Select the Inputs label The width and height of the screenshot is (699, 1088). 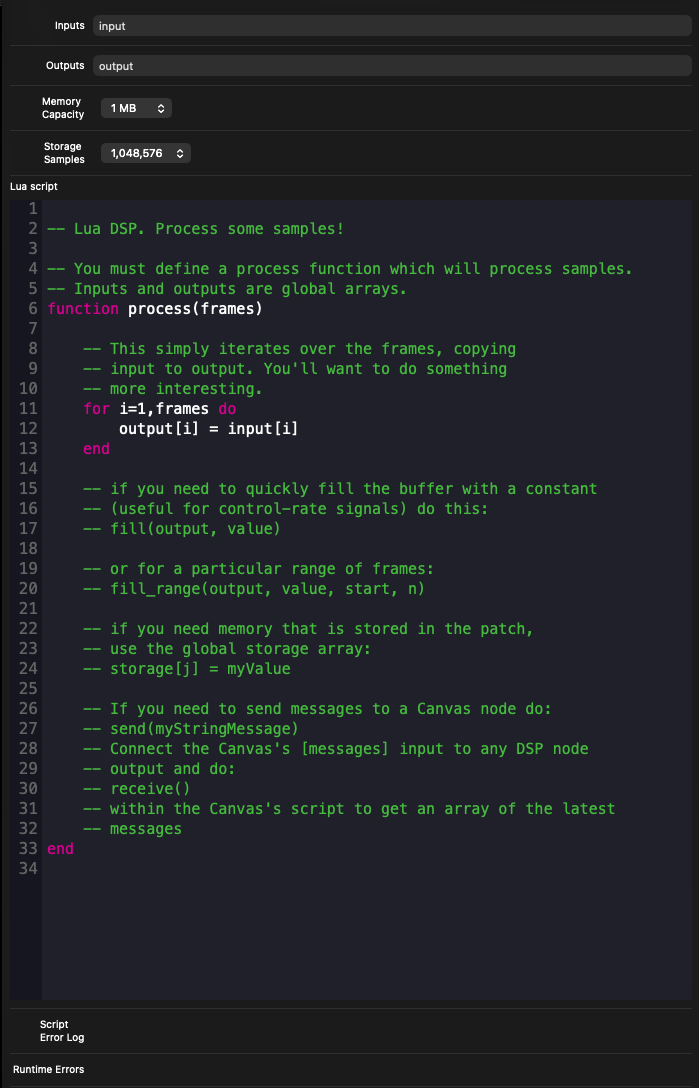tap(69, 25)
